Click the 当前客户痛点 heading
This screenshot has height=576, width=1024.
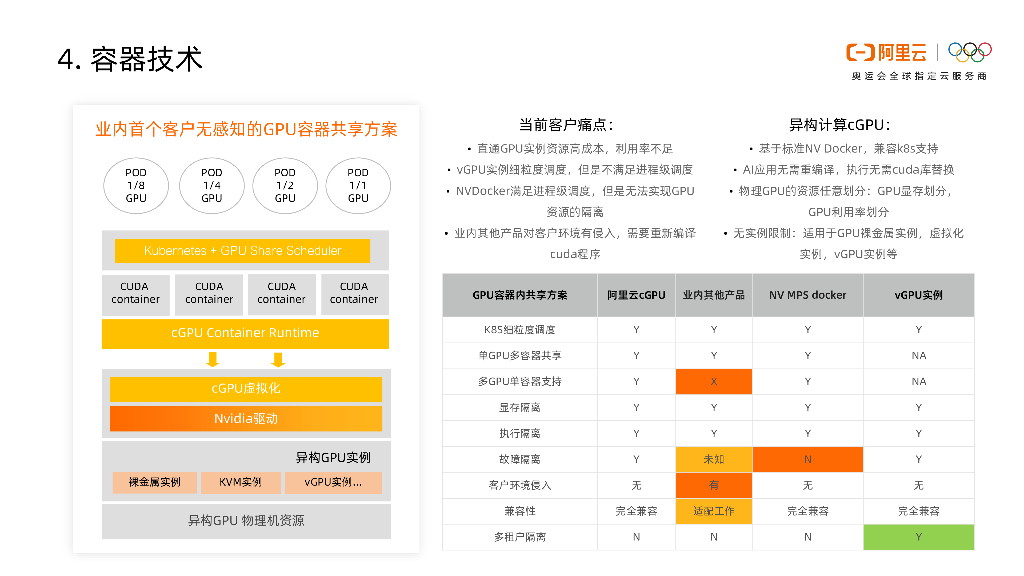pos(566,125)
